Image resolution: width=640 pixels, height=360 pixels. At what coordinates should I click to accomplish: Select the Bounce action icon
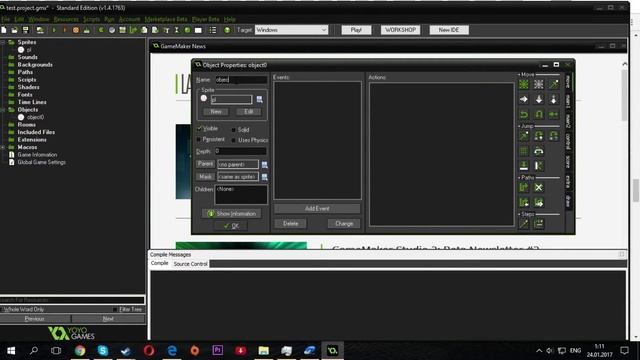click(539, 166)
